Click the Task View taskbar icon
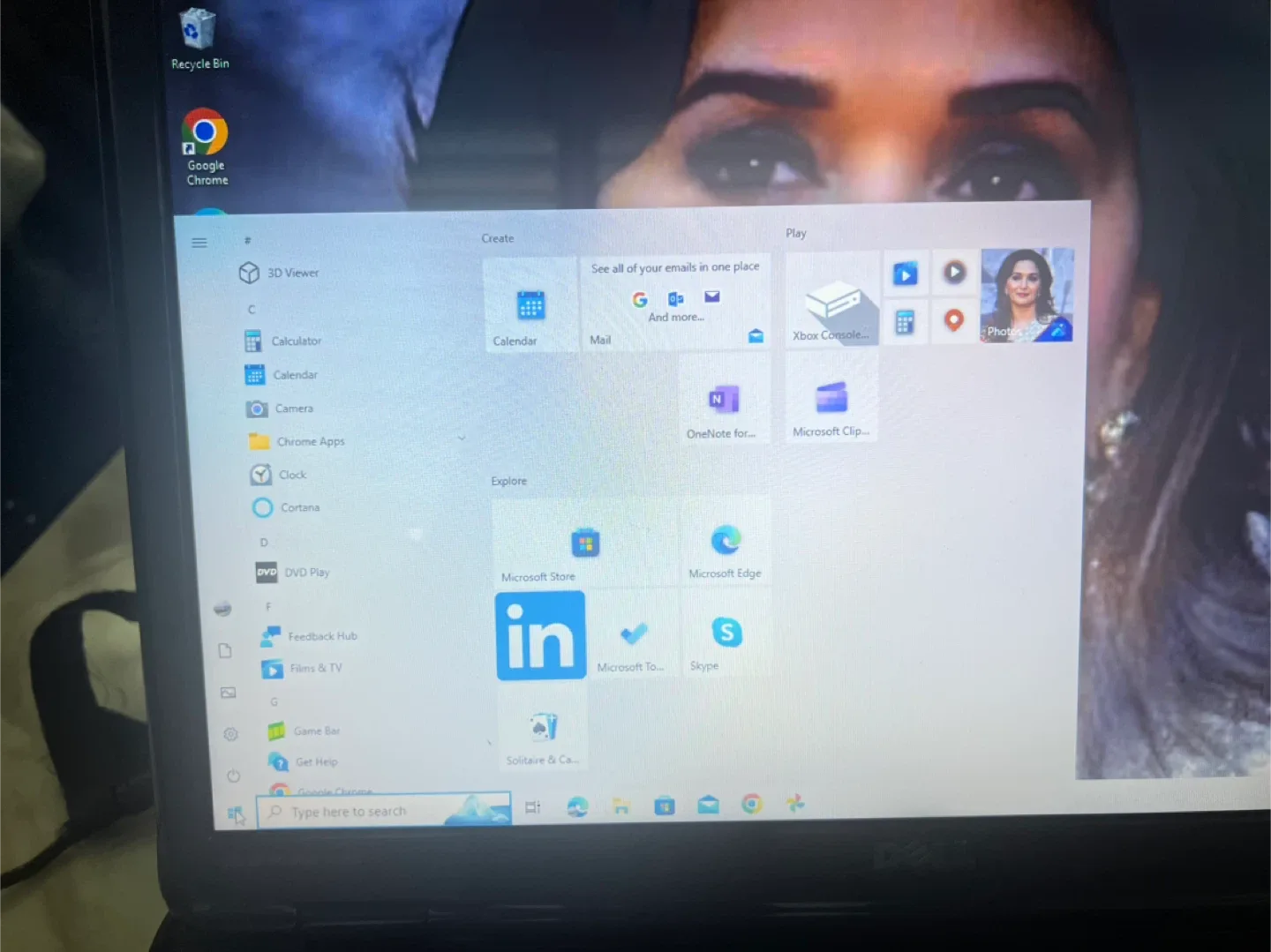Image resolution: width=1271 pixels, height=952 pixels. pos(532,807)
